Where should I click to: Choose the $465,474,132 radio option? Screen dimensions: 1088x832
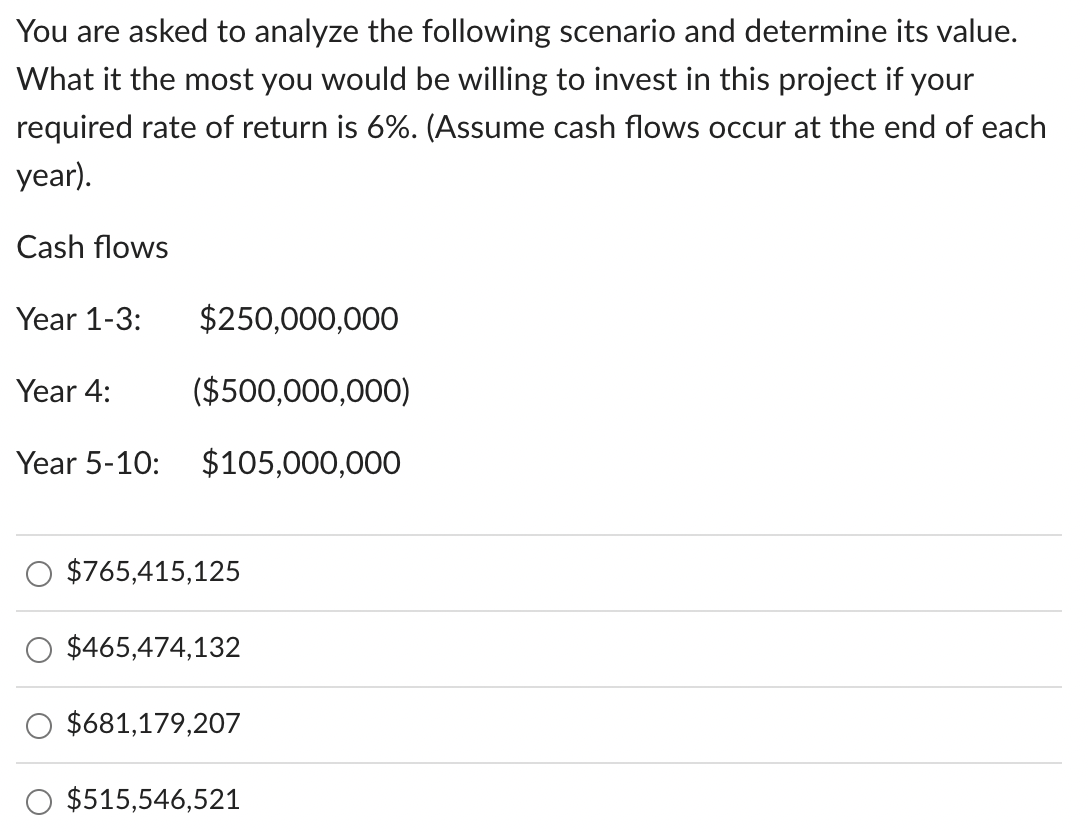tap(39, 650)
